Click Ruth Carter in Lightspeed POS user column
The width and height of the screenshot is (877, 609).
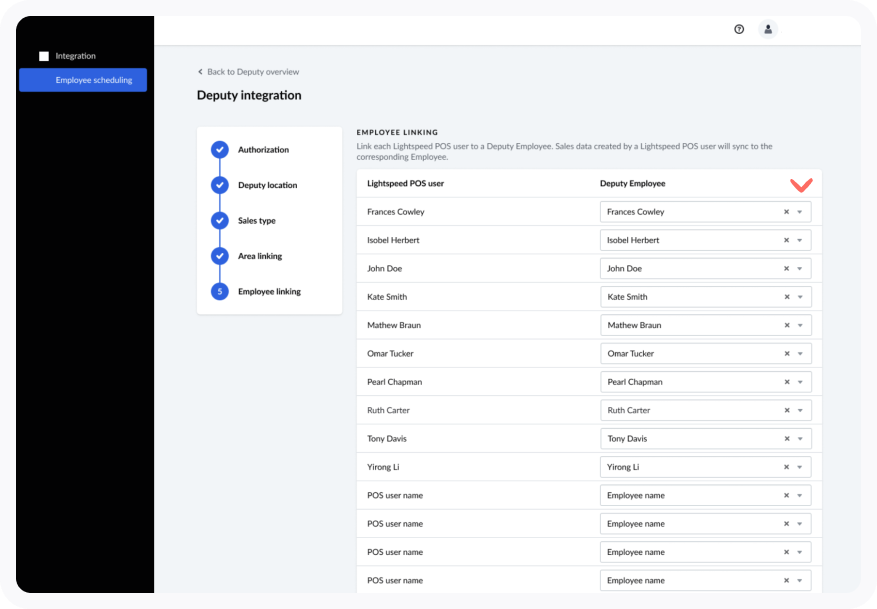[388, 410]
